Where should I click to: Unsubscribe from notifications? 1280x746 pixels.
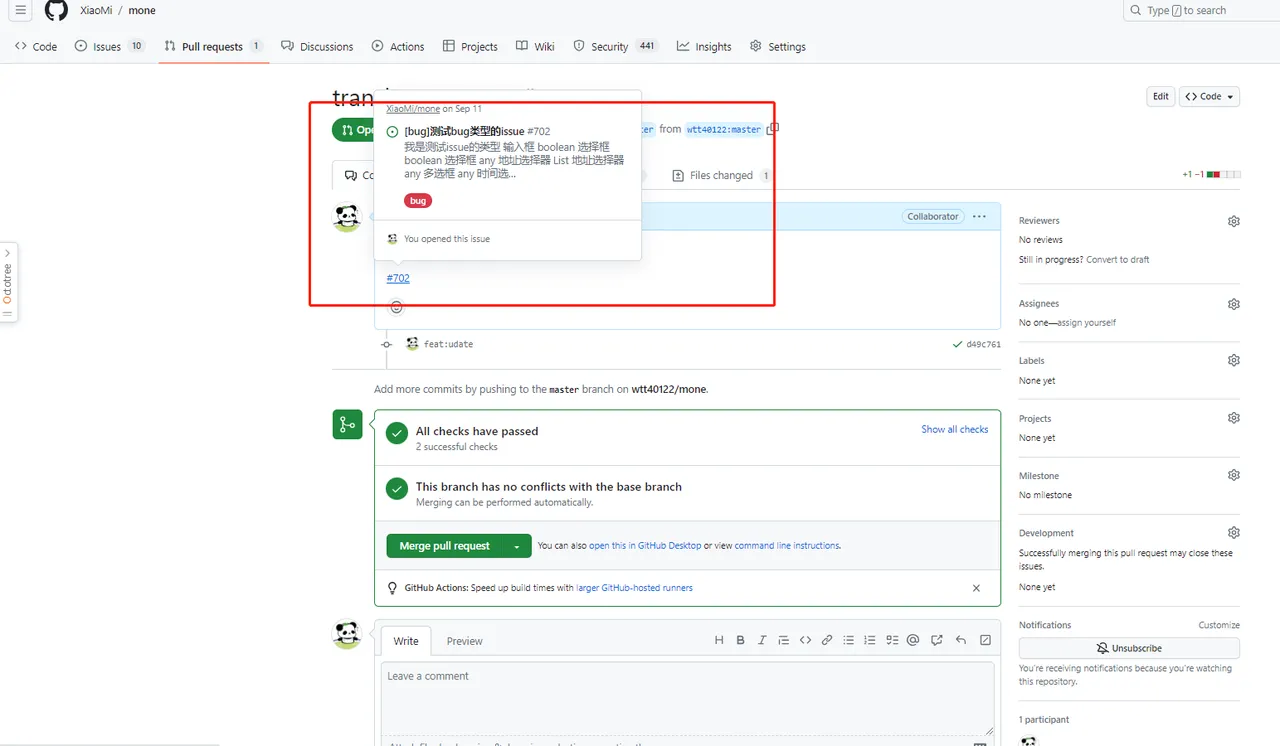click(1129, 648)
